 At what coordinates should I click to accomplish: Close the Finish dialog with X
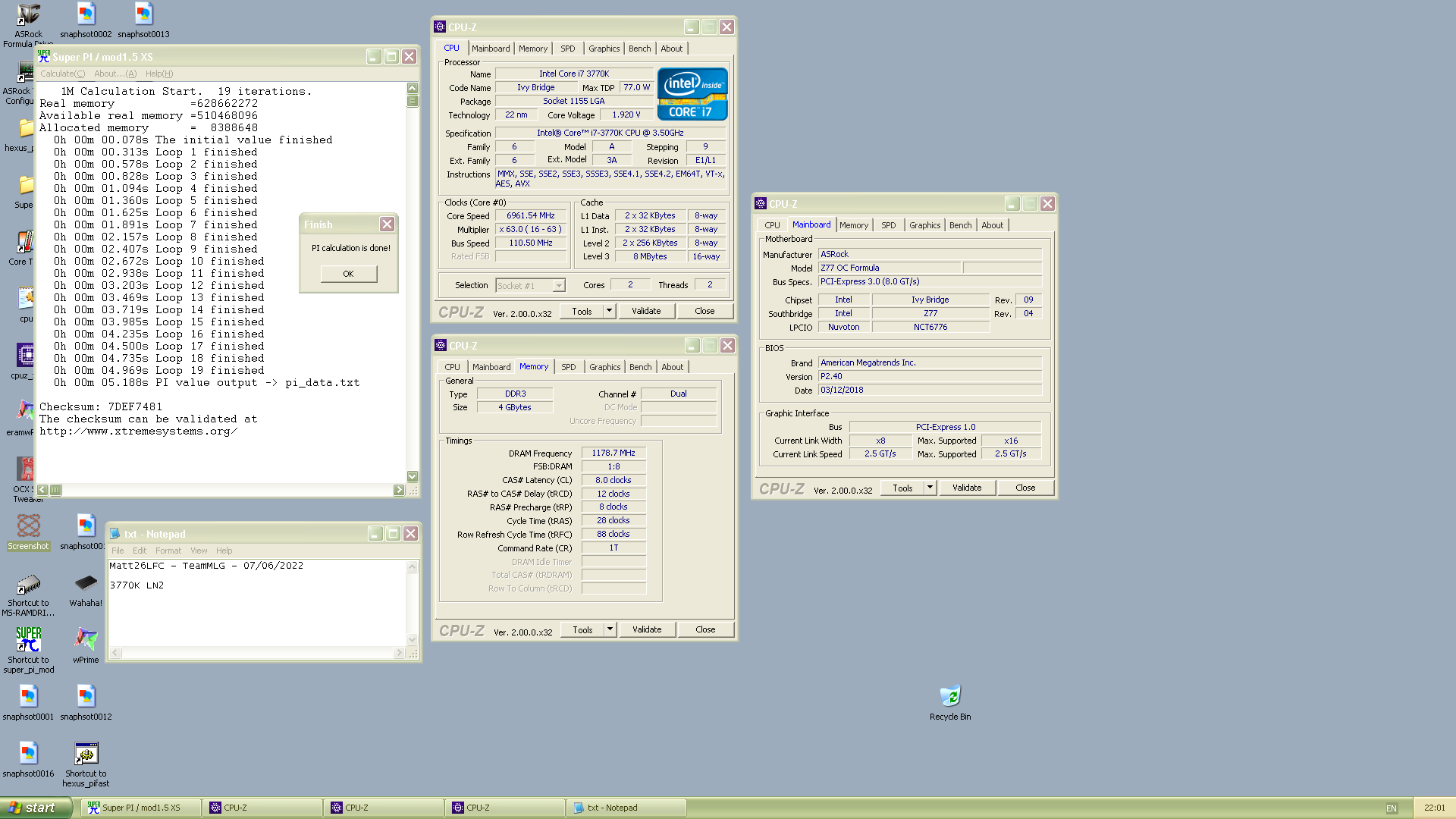tap(387, 224)
